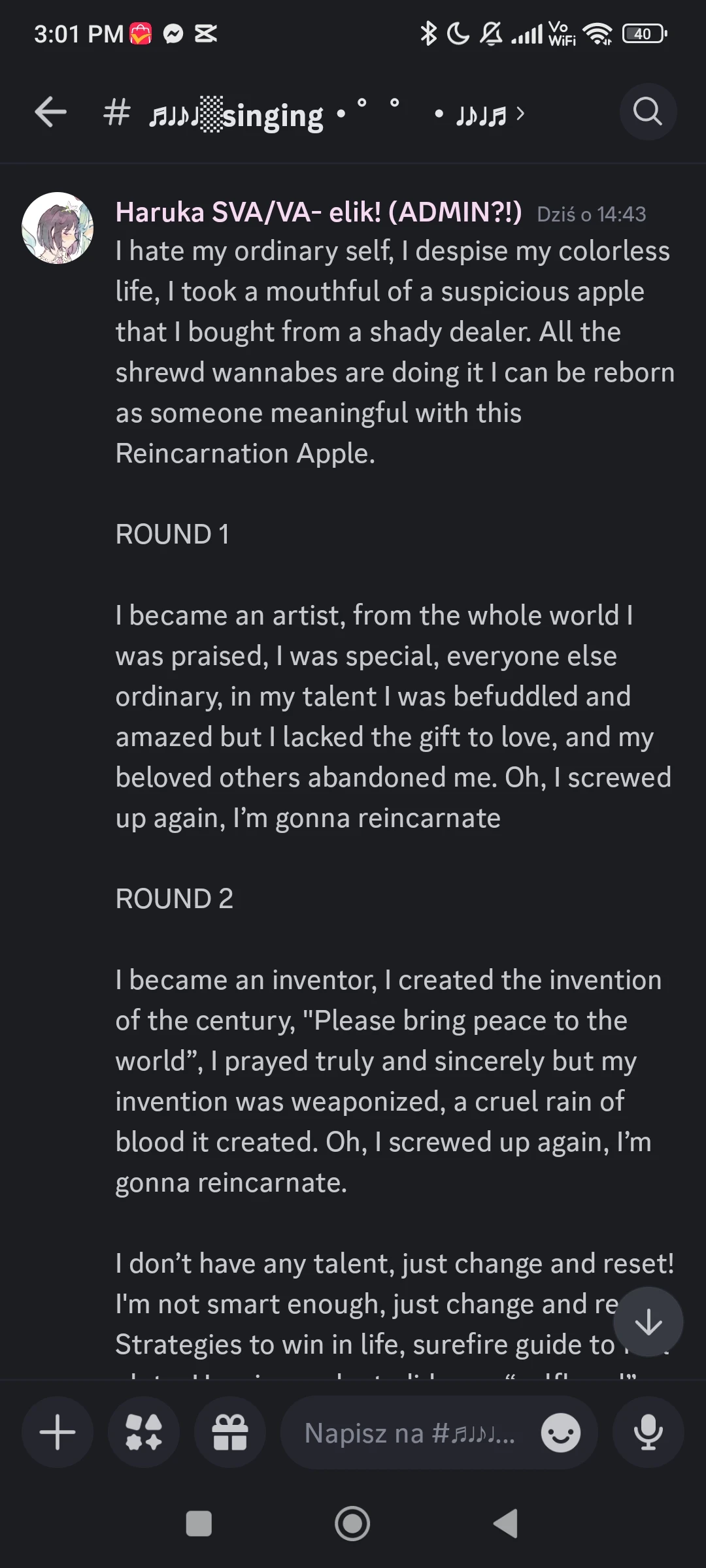This screenshot has width=706, height=1568.
Task: Expand singing channel details chevron
Action: (520, 114)
